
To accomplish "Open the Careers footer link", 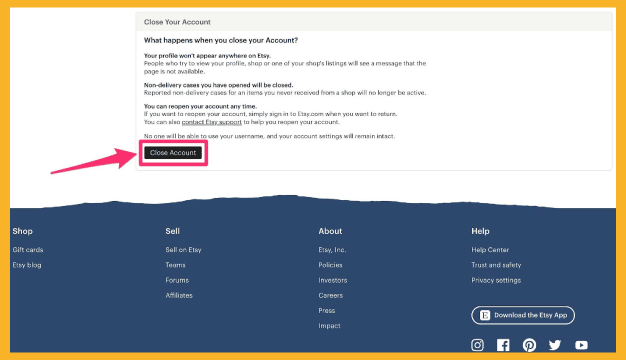I will pyautogui.click(x=331, y=295).
